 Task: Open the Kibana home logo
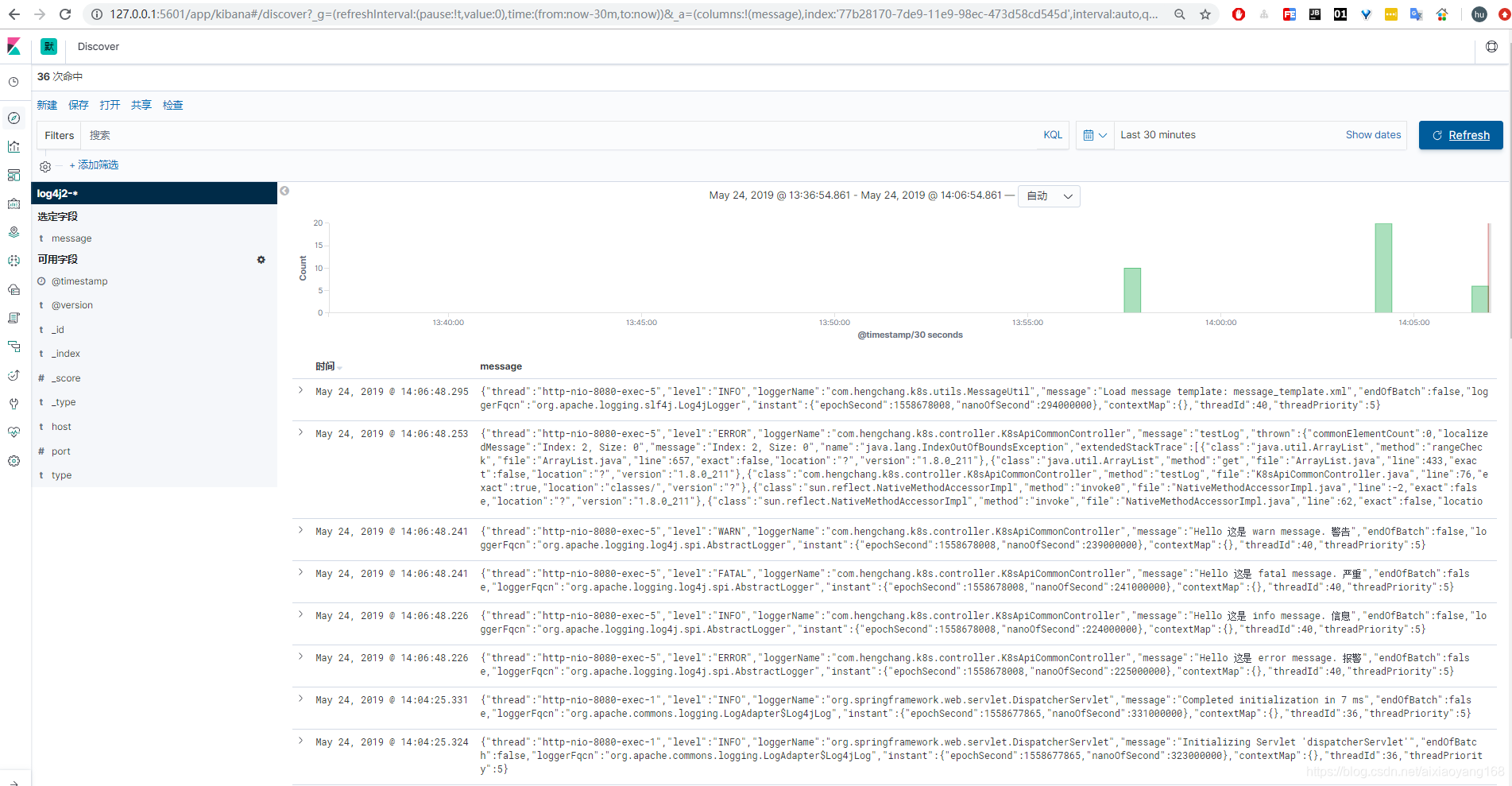14,47
